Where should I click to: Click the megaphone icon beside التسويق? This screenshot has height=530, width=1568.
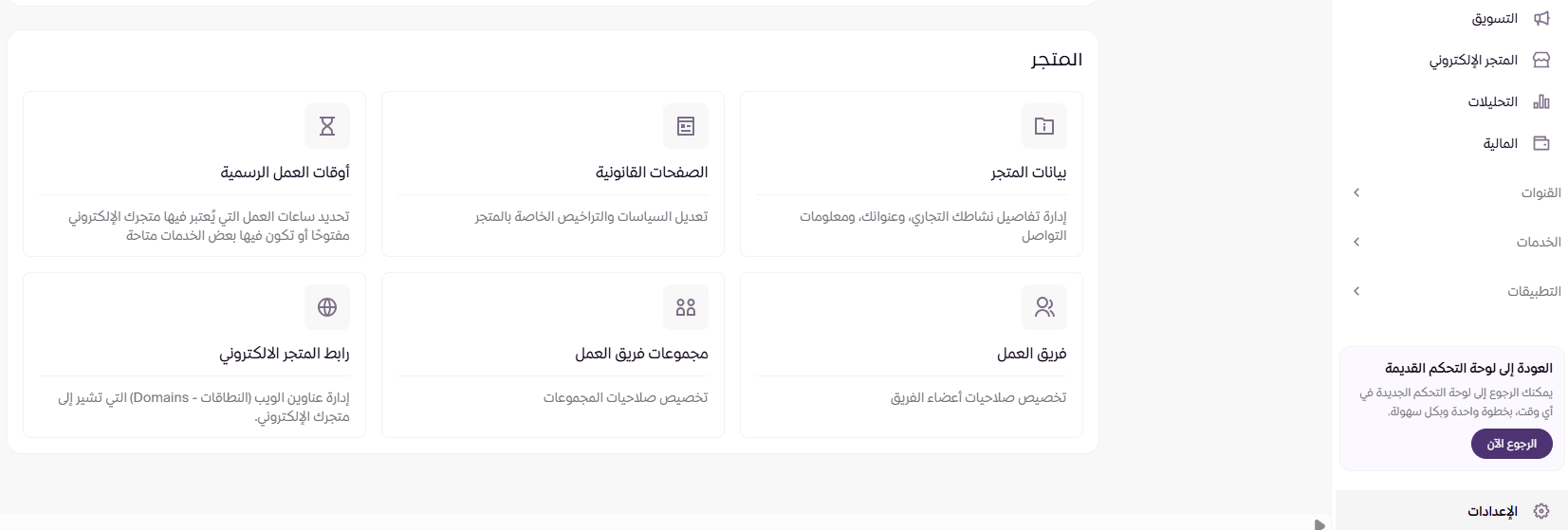[x=1541, y=18]
